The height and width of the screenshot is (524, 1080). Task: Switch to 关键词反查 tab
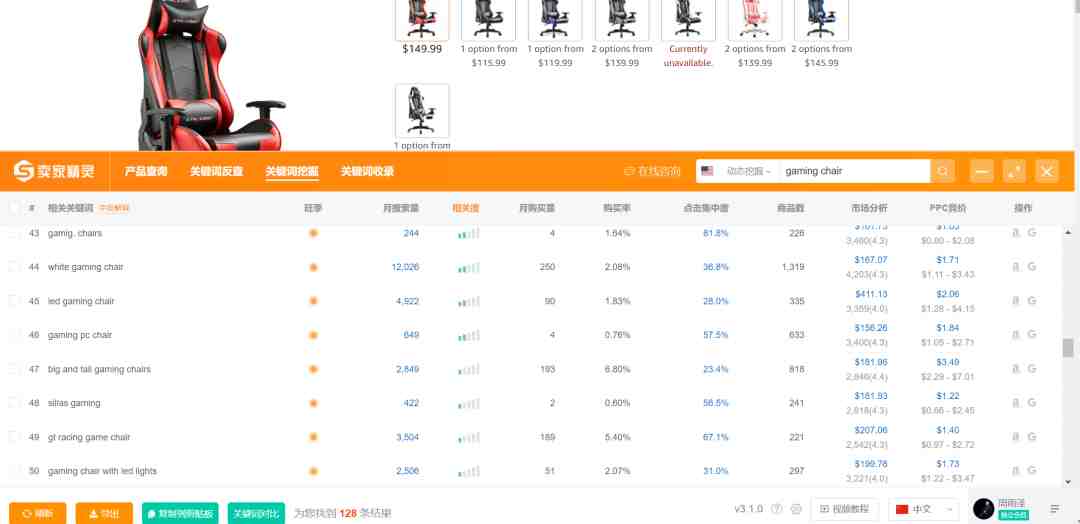tap(216, 171)
